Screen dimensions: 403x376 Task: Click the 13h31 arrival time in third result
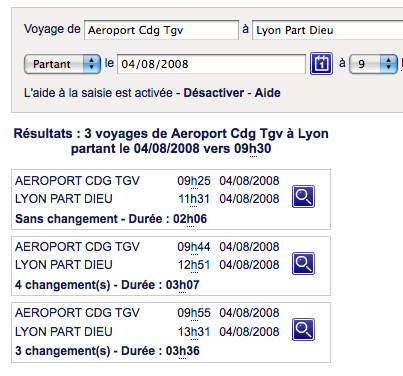point(194,332)
